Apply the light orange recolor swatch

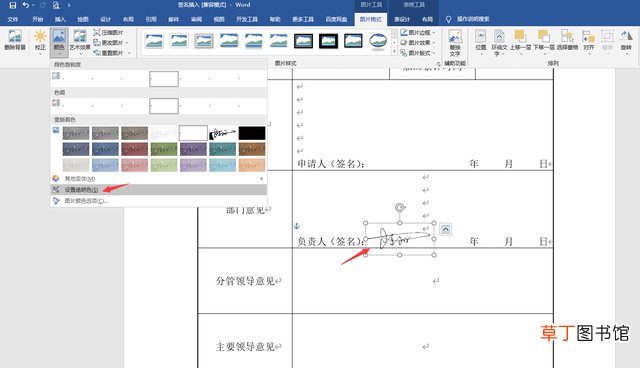point(252,165)
